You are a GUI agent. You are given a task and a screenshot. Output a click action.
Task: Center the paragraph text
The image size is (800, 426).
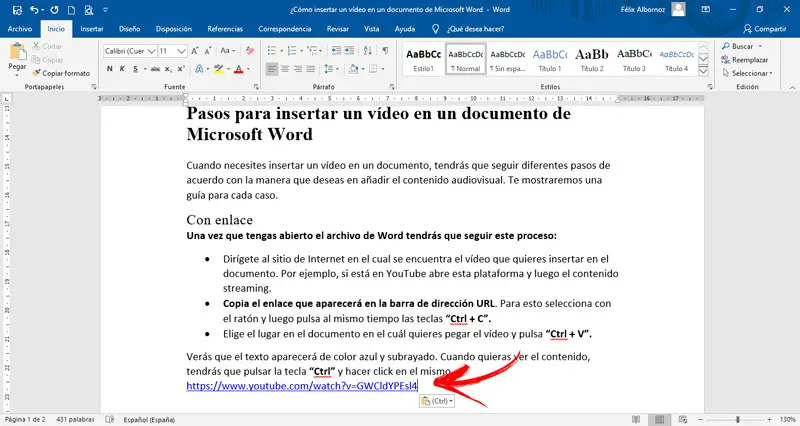click(285, 68)
